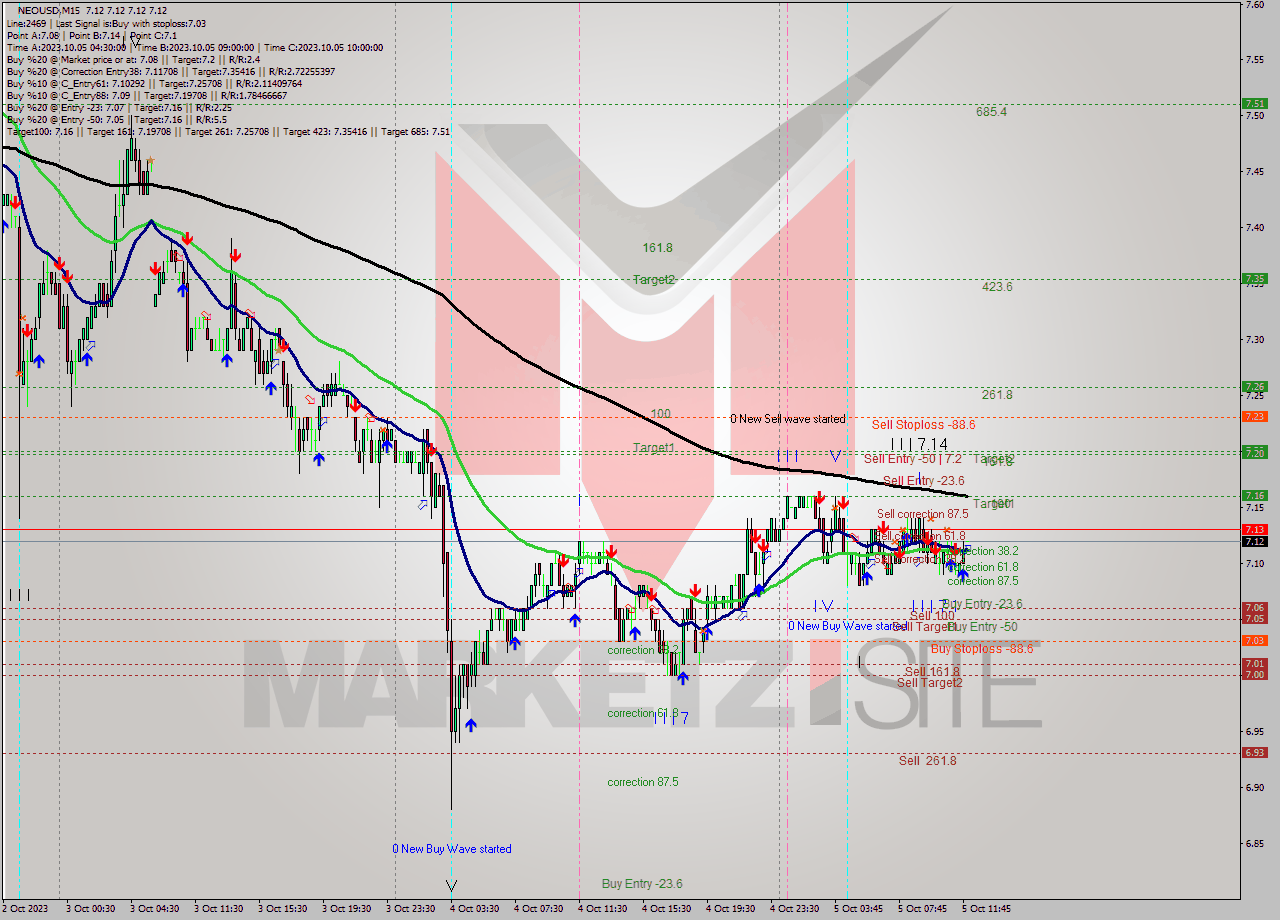Select the 'Sell Entry -23.6' label
Screen dimensions: 1280x920
point(923,481)
